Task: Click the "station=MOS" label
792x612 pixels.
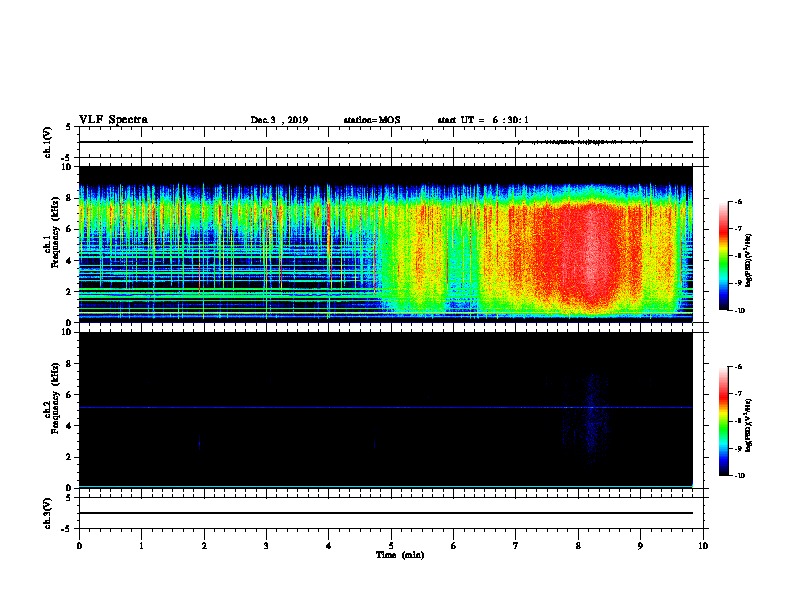Action: tap(372, 120)
